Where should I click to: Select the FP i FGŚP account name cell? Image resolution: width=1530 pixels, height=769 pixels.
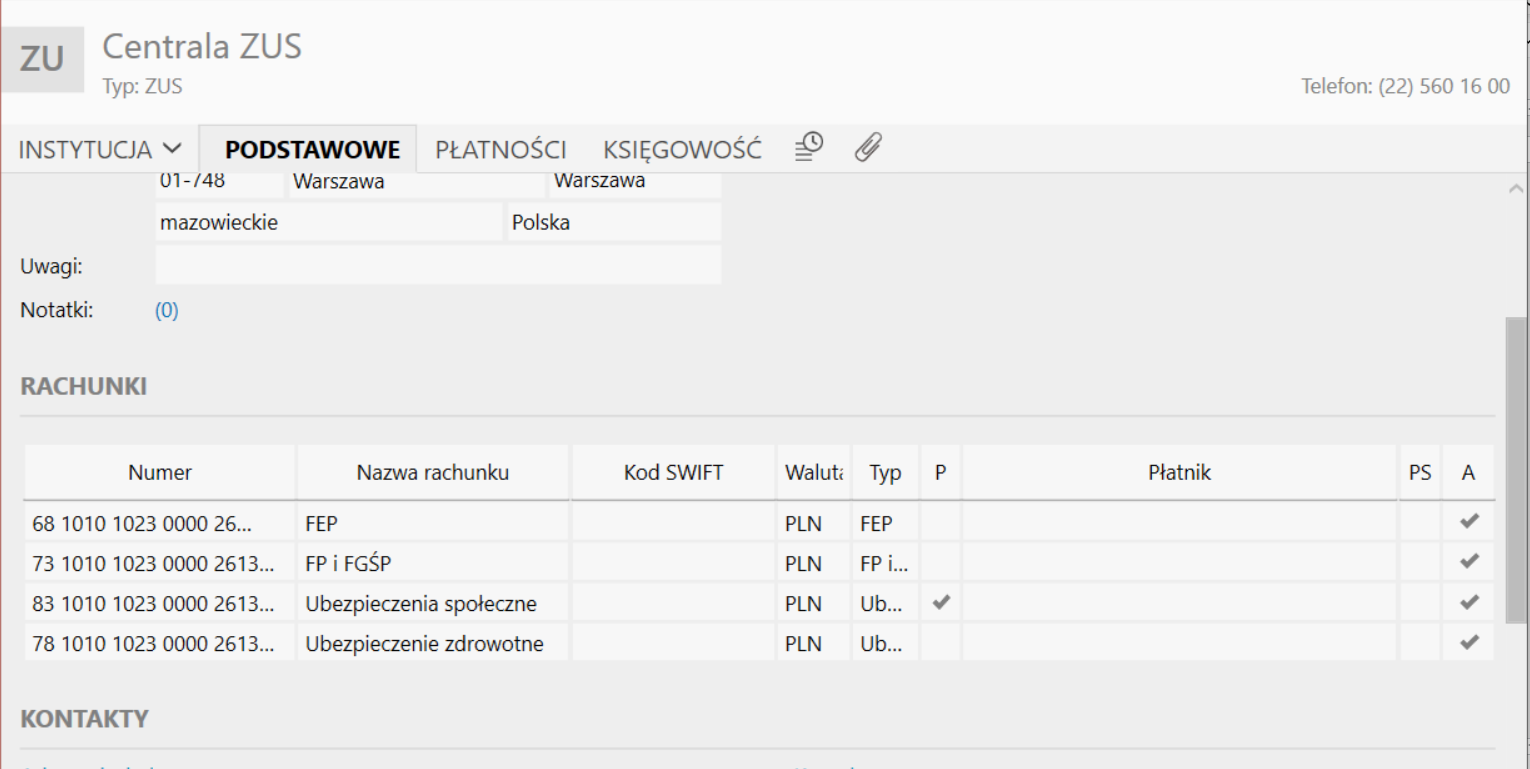433,563
